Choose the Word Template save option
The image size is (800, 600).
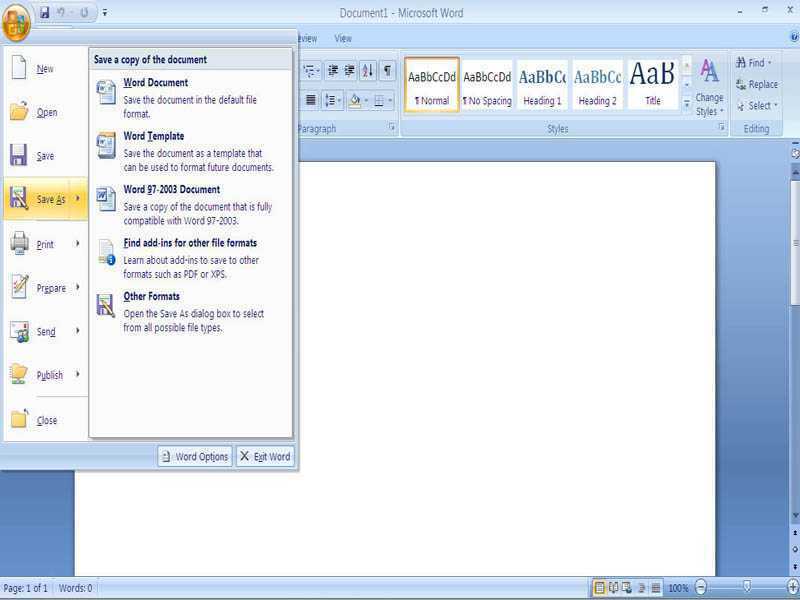coord(153,136)
